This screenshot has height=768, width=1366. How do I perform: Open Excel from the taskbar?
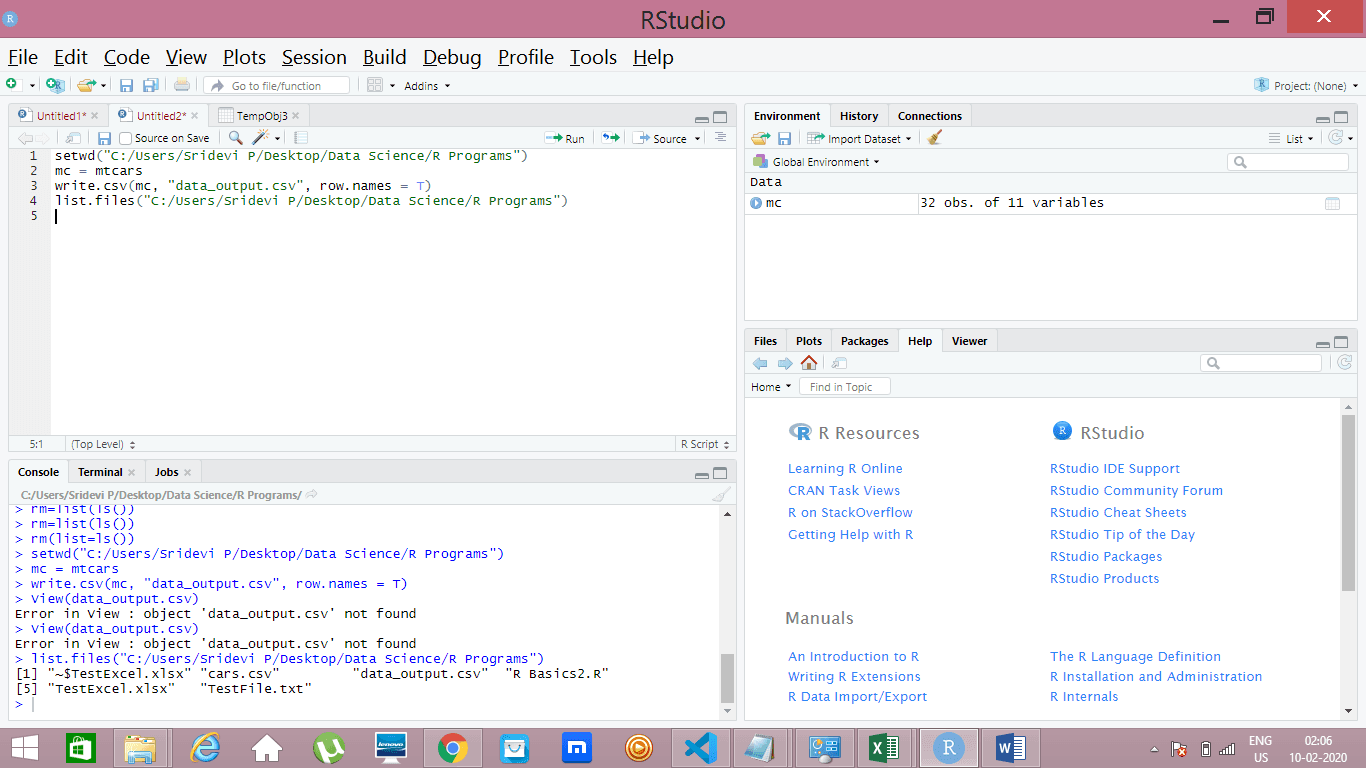coord(884,748)
